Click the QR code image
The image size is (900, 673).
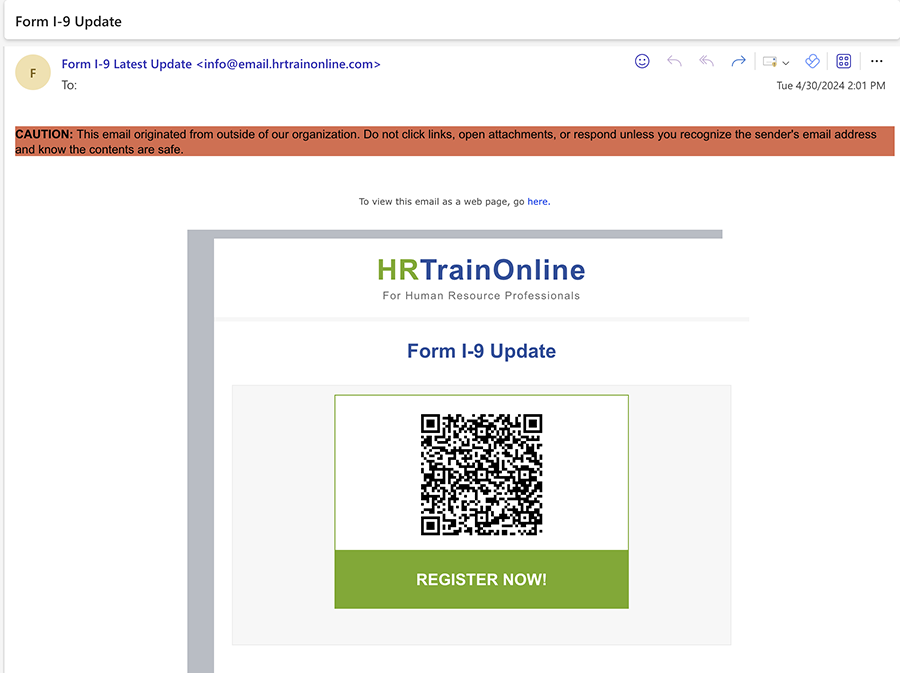(481, 474)
